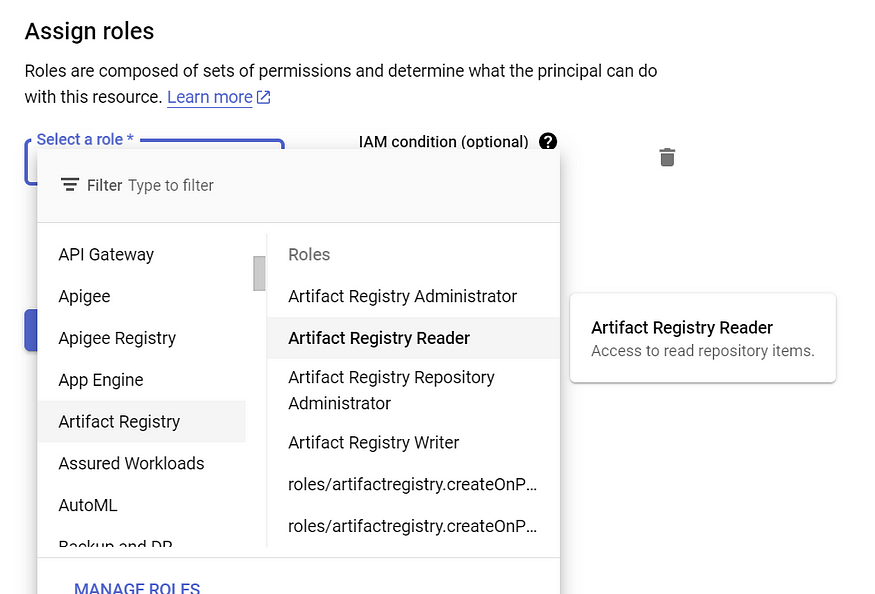
Task: Click the first roles/artifactregistry.createOnP entry
Action: (412, 484)
